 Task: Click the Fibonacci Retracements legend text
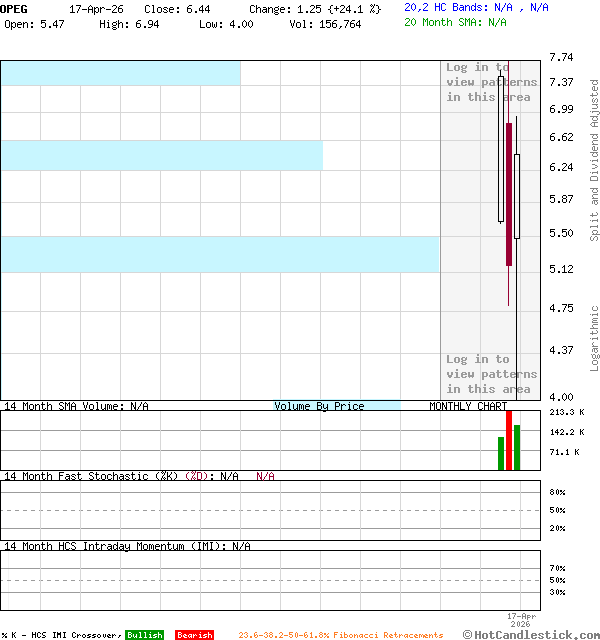[x=340, y=635]
